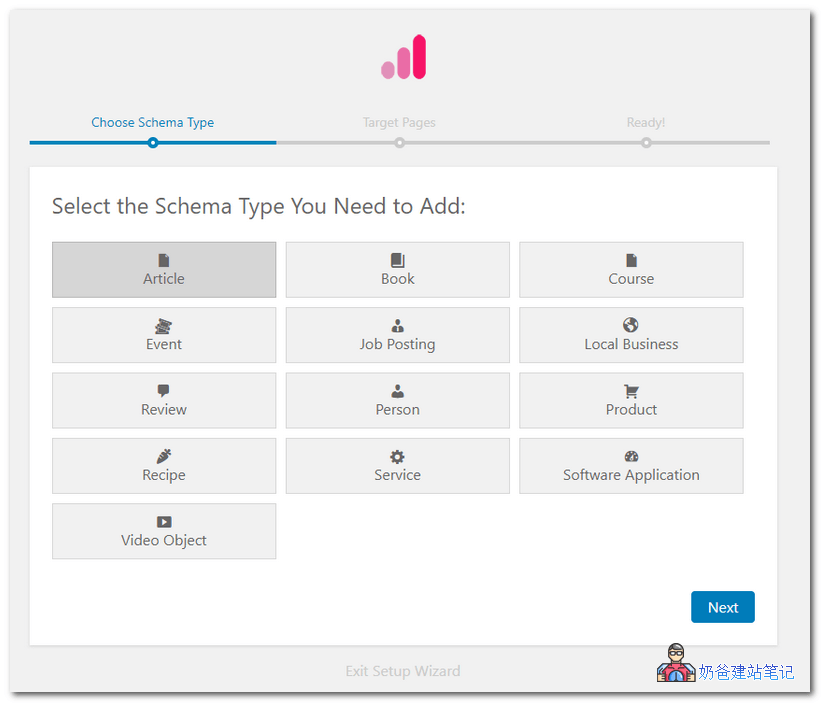Screen dimensions: 821x703
Task: Select the Local Business globe icon
Action: pos(631,325)
